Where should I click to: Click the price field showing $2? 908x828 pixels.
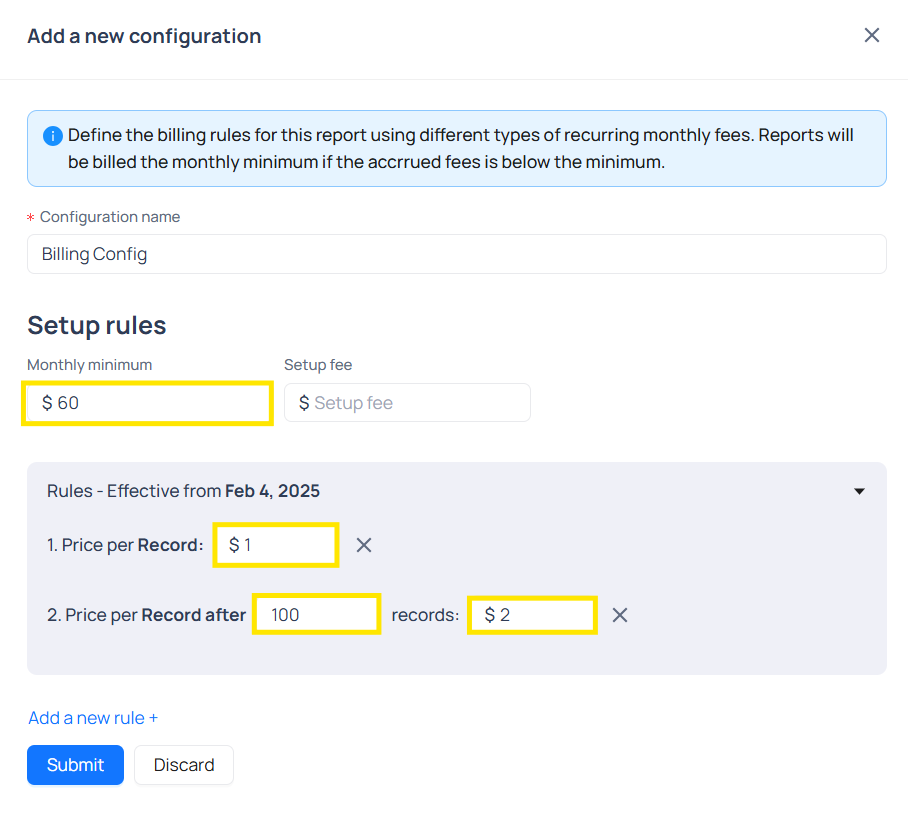click(532, 615)
